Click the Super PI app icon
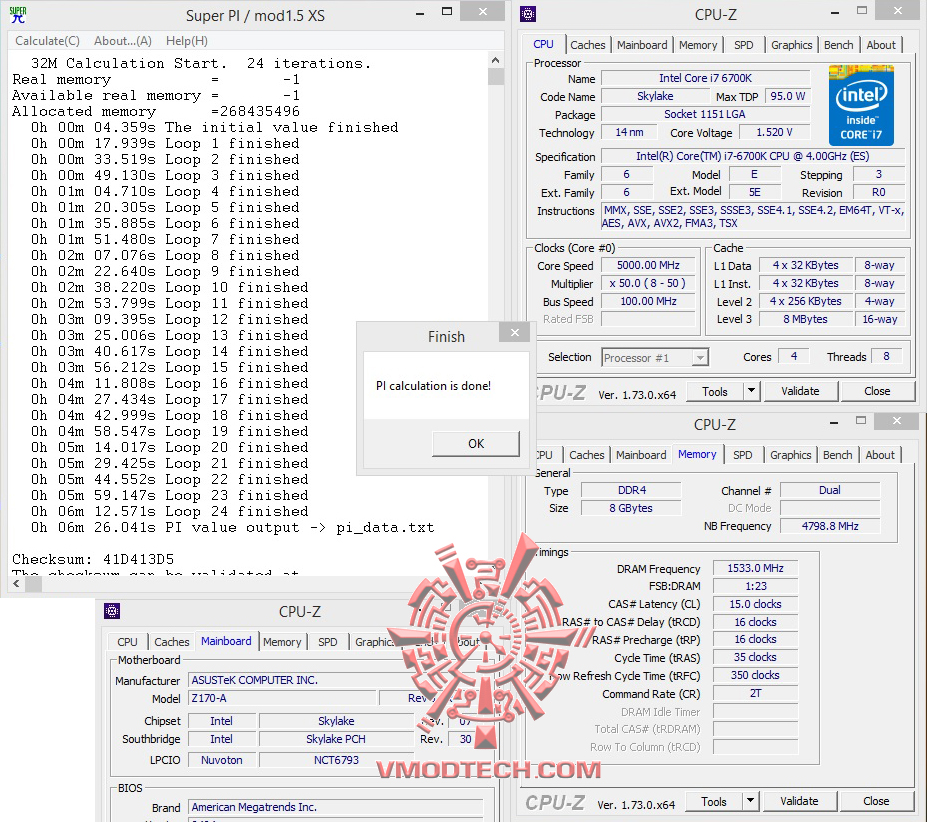This screenshot has width=927, height=822. 18,15
